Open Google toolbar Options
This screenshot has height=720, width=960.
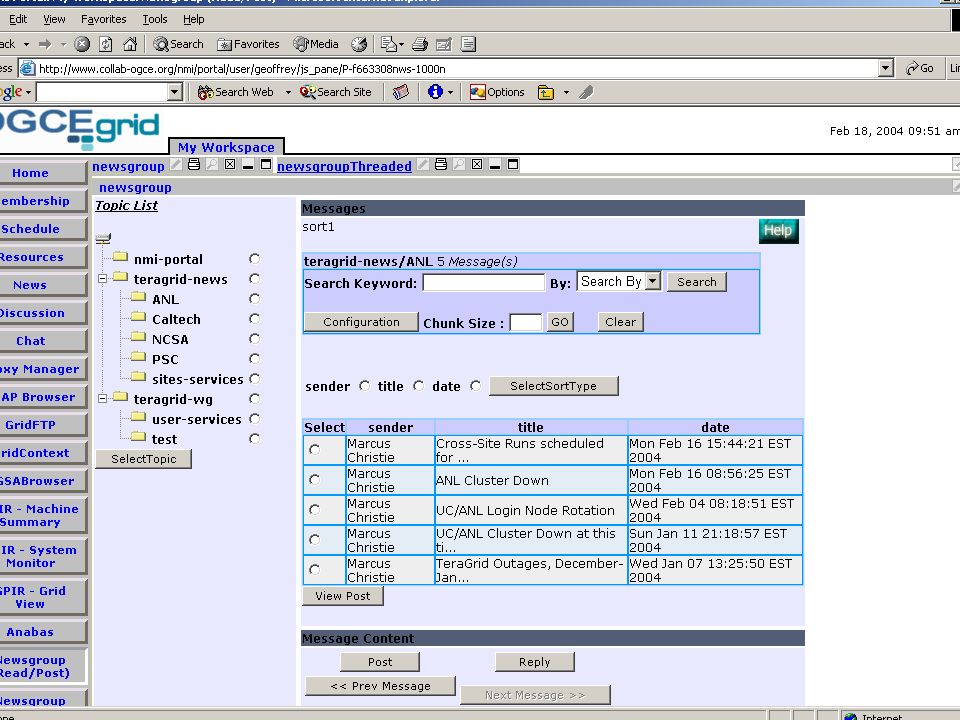click(497, 92)
